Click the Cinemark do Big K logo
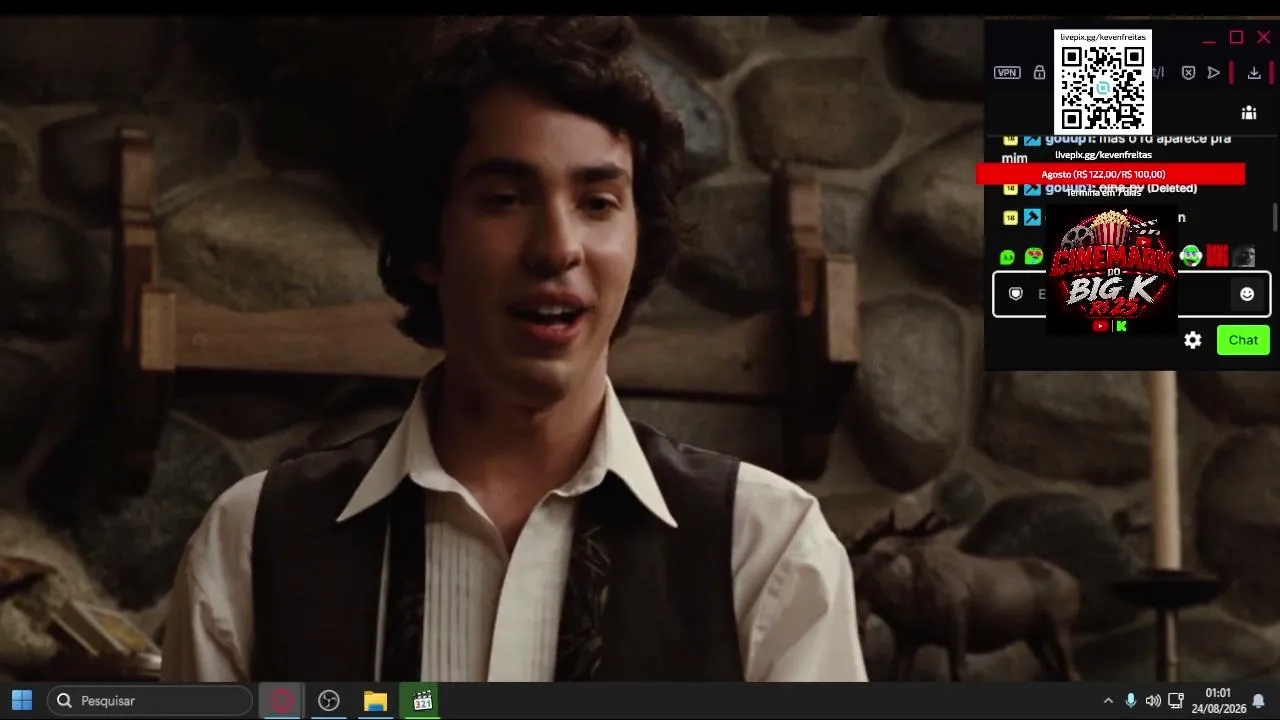This screenshot has width=1280, height=720. [x=1112, y=270]
